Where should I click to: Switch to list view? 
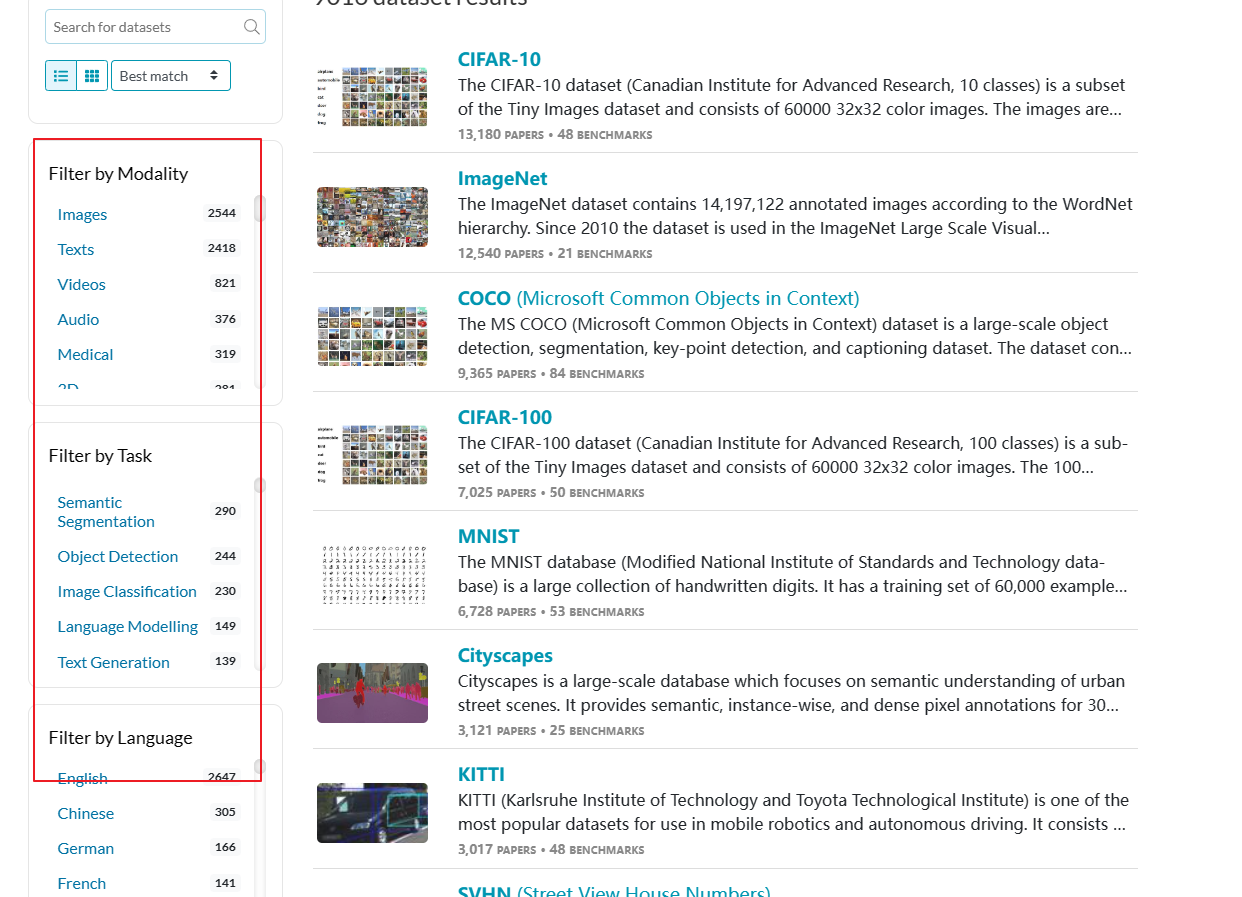point(61,76)
